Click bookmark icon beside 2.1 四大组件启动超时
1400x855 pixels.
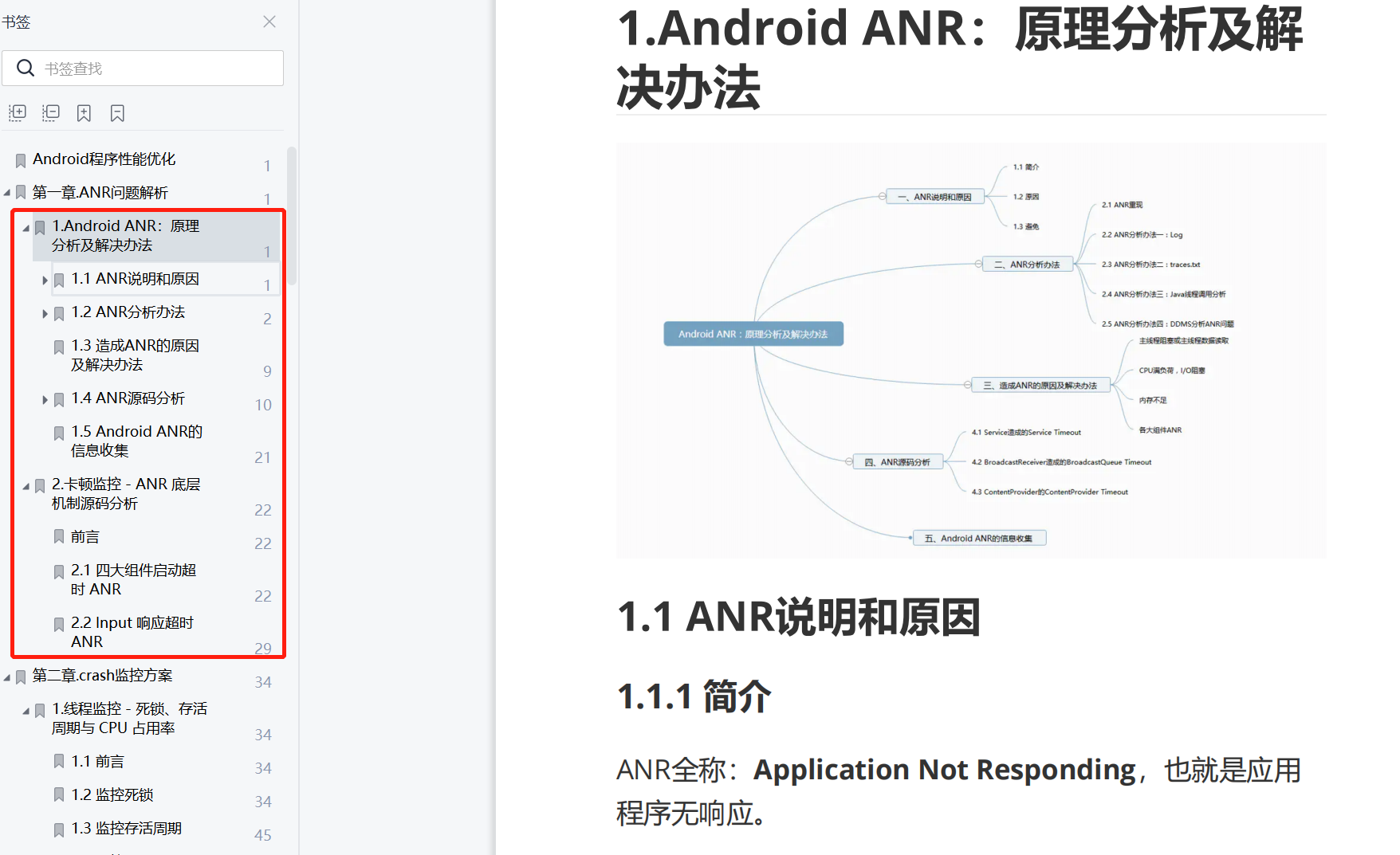[x=59, y=571]
